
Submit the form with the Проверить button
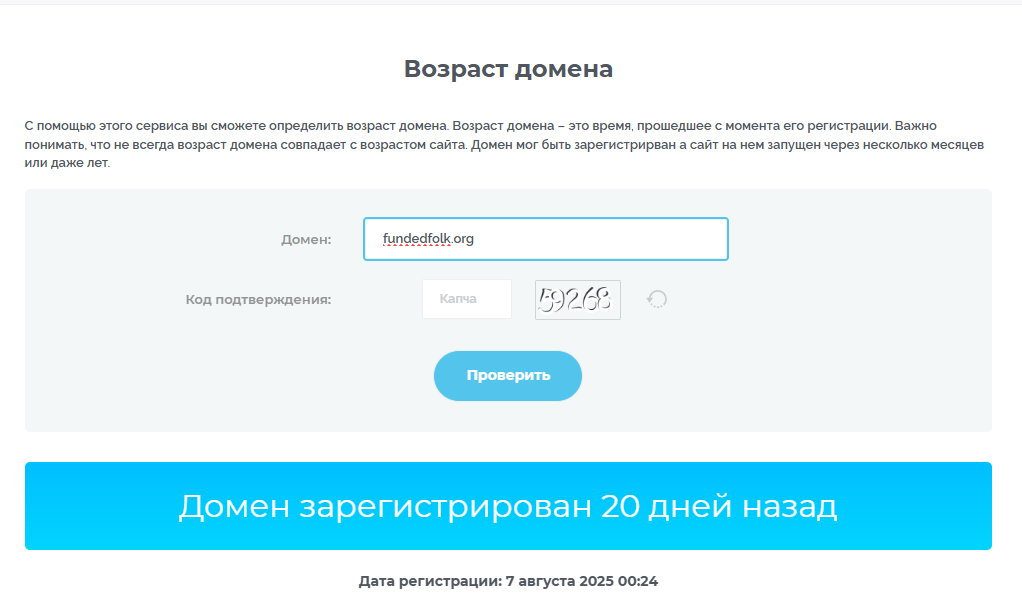(508, 376)
